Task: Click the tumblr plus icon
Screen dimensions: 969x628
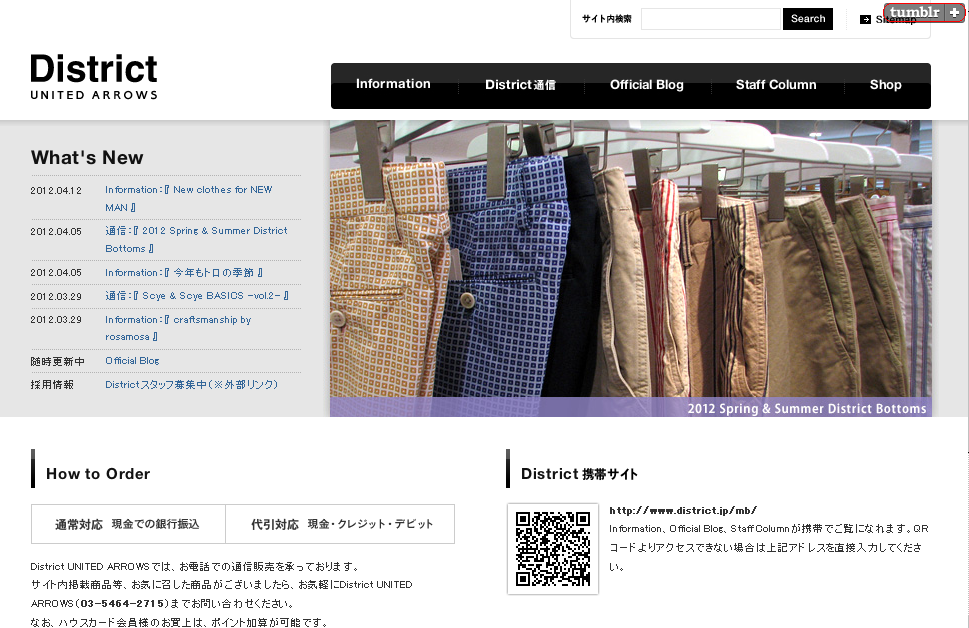Action: point(954,12)
